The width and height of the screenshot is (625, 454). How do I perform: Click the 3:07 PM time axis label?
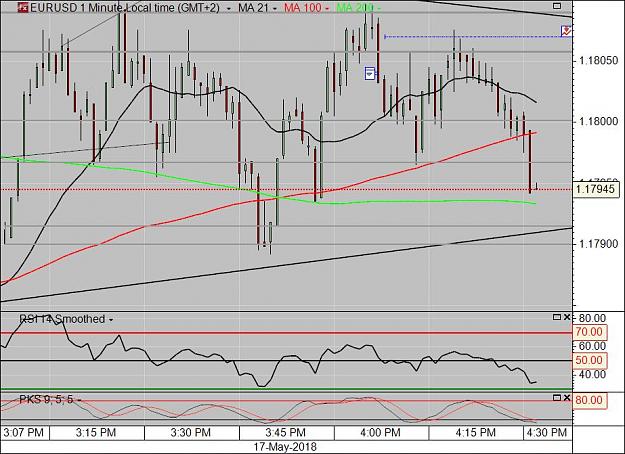click(24, 432)
